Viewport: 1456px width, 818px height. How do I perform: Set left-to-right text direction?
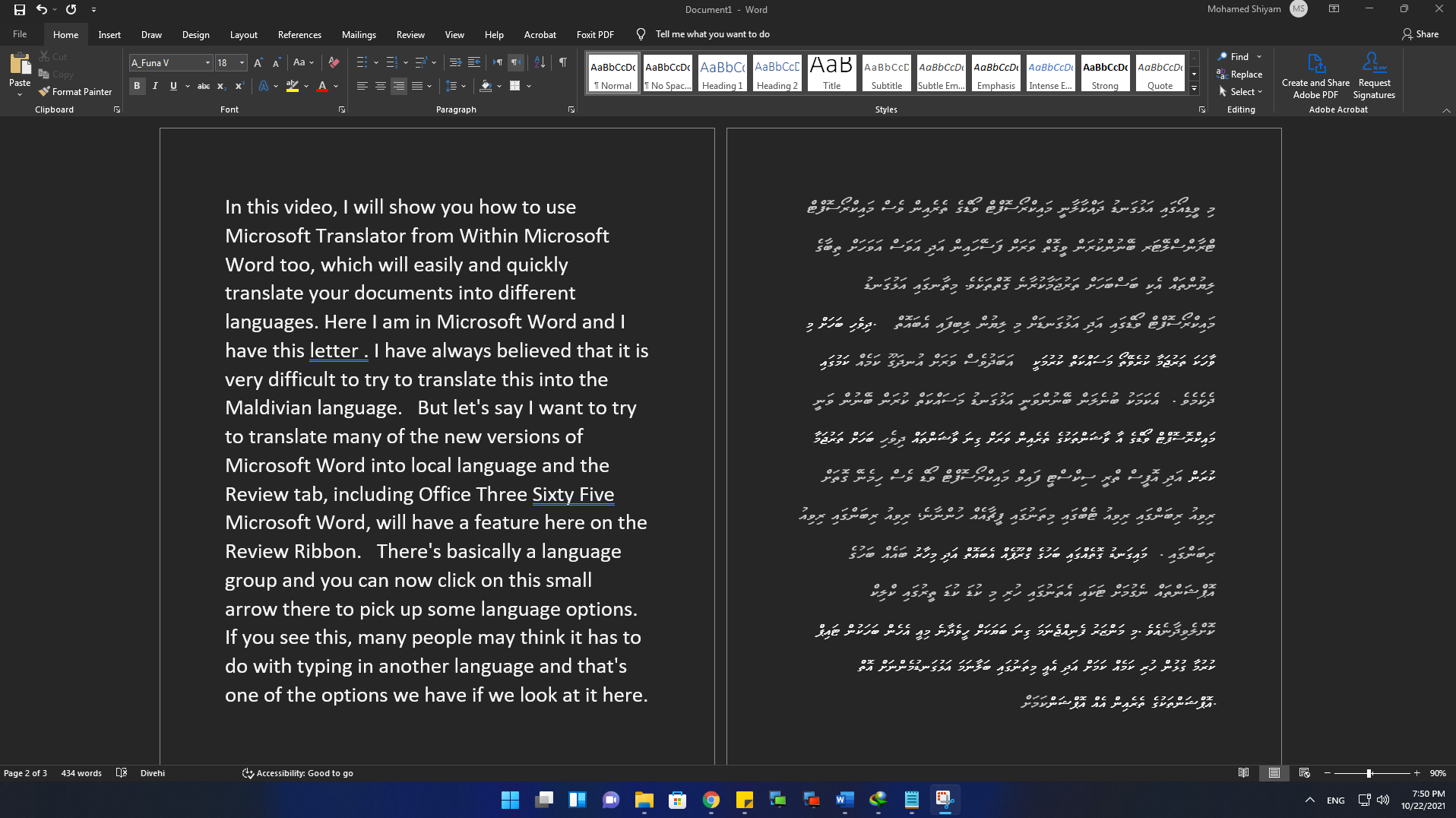tap(498, 63)
